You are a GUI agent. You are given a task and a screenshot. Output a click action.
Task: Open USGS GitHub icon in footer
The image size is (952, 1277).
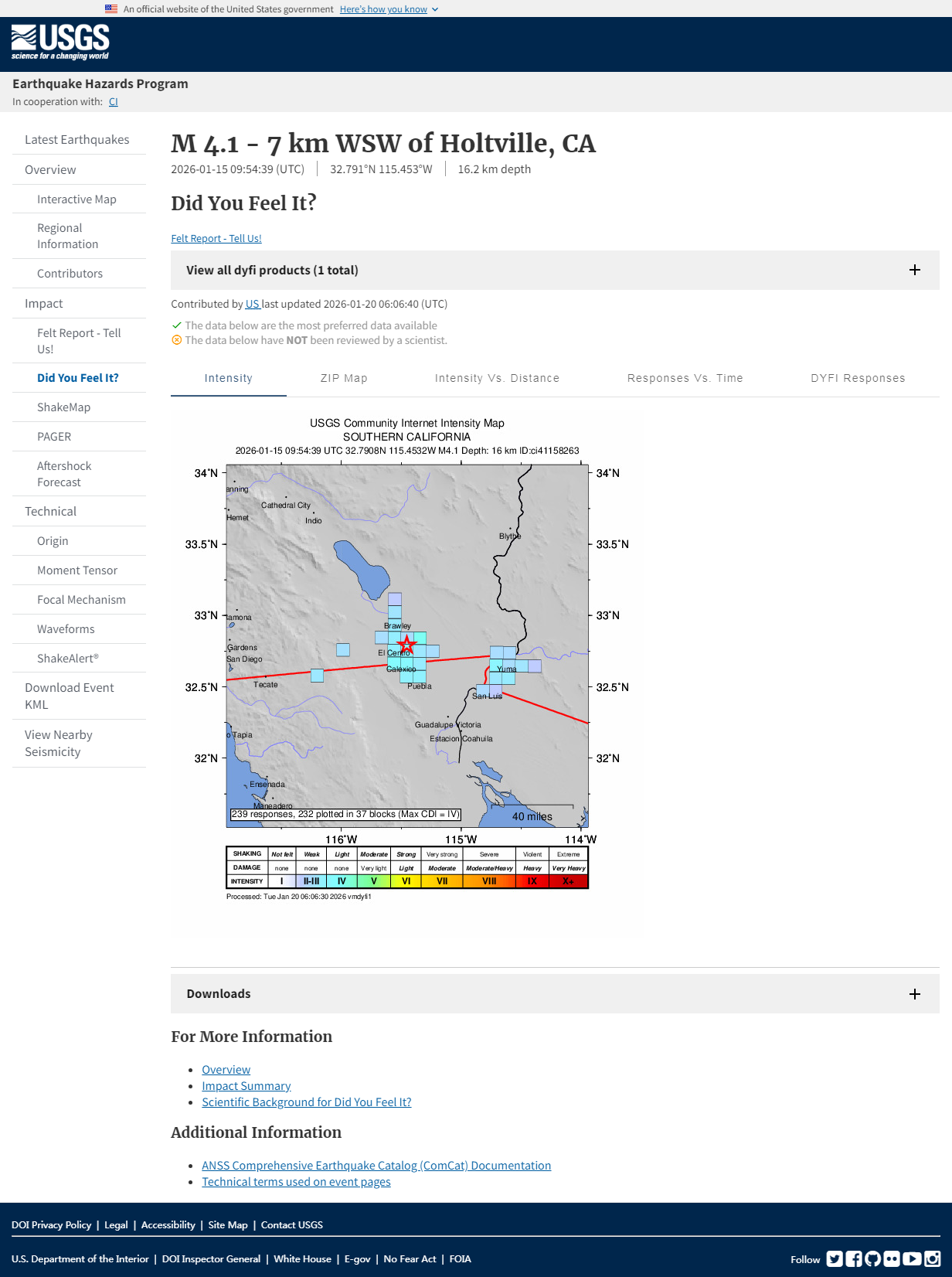873,1259
